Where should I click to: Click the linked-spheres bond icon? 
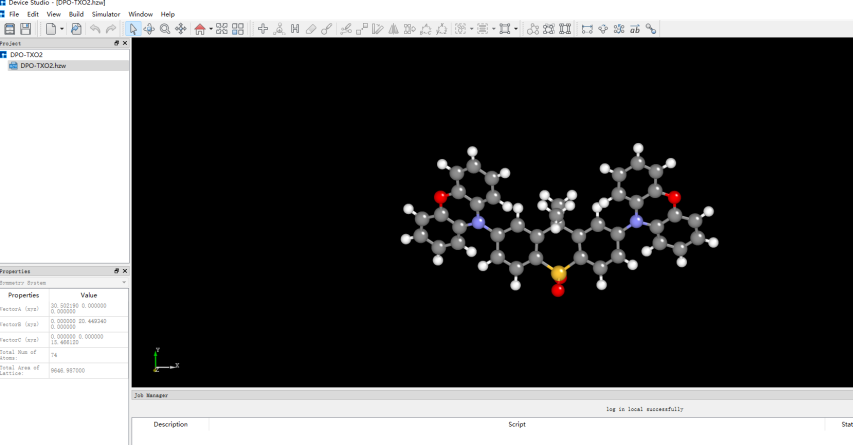tap(651, 29)
